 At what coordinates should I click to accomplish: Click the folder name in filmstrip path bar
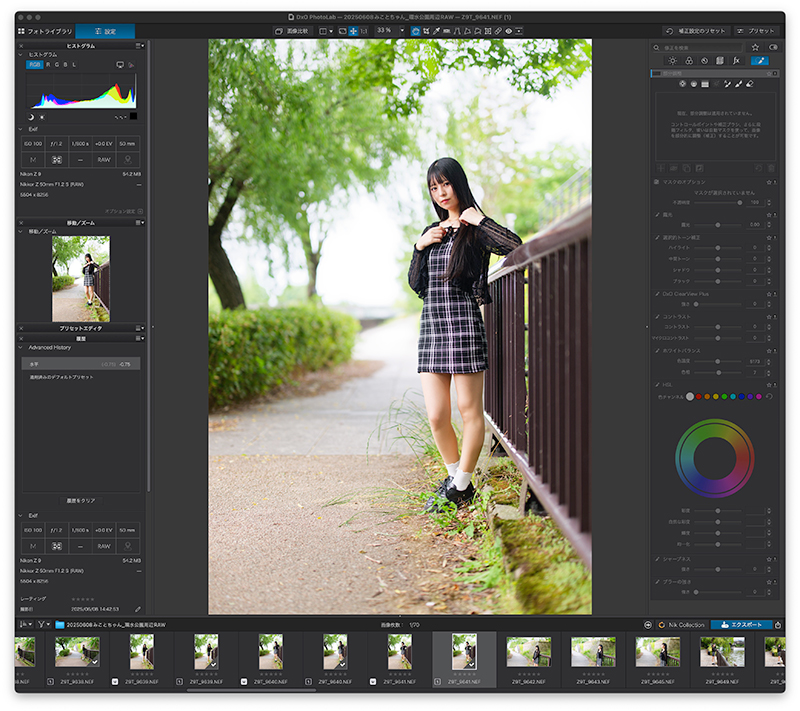pyautogui.click(x=116, y=625)
